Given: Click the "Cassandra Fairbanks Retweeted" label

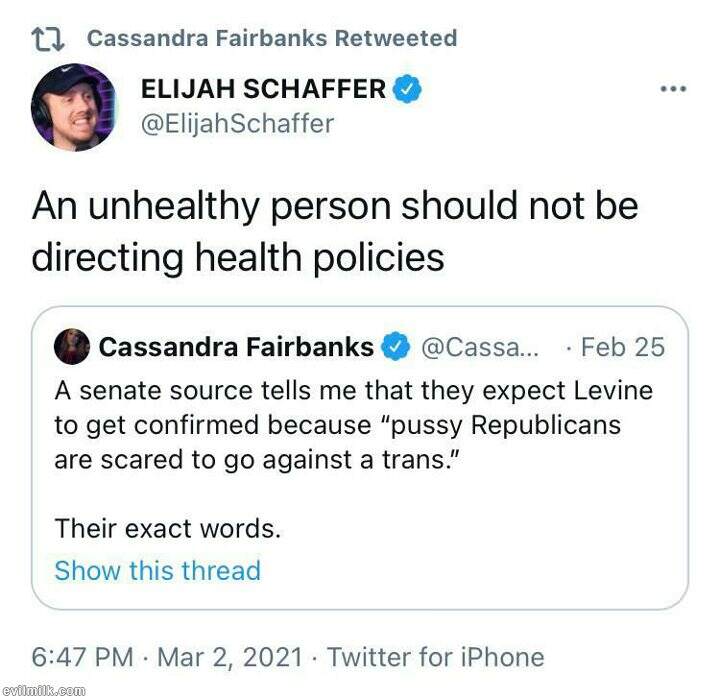Looking at the screenshot, I should (x=272, y=39).
